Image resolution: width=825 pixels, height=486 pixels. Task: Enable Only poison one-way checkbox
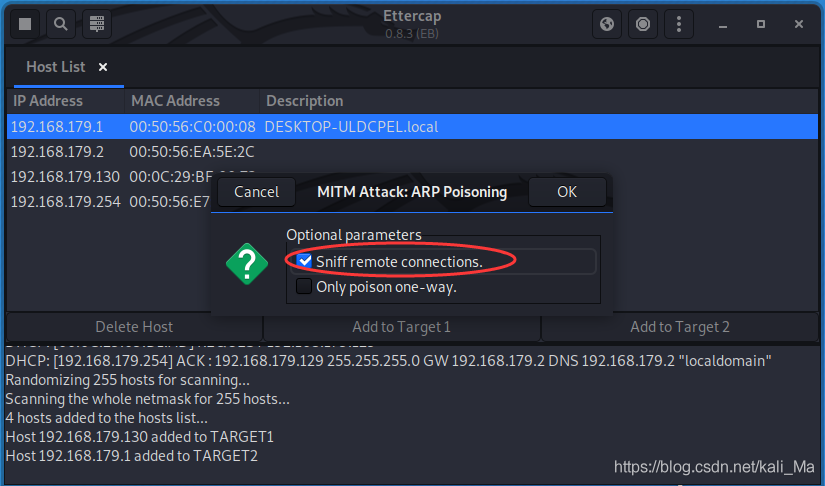pos(304,287)
